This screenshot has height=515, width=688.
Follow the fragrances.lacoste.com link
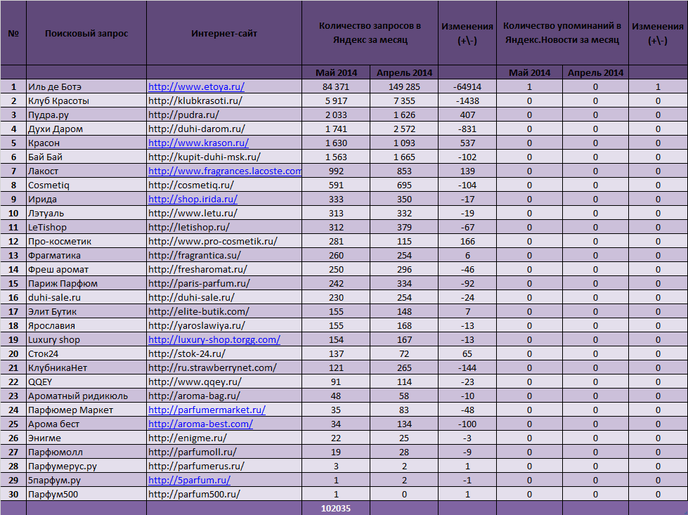[x=225, y=171]
